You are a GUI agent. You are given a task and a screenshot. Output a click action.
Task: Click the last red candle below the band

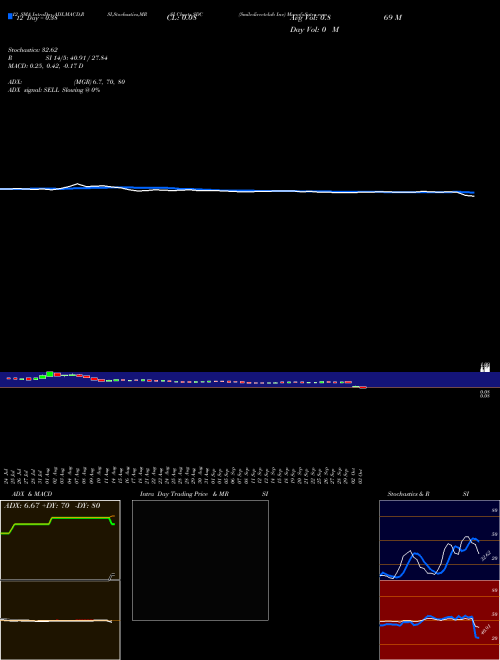coord(363,387)
